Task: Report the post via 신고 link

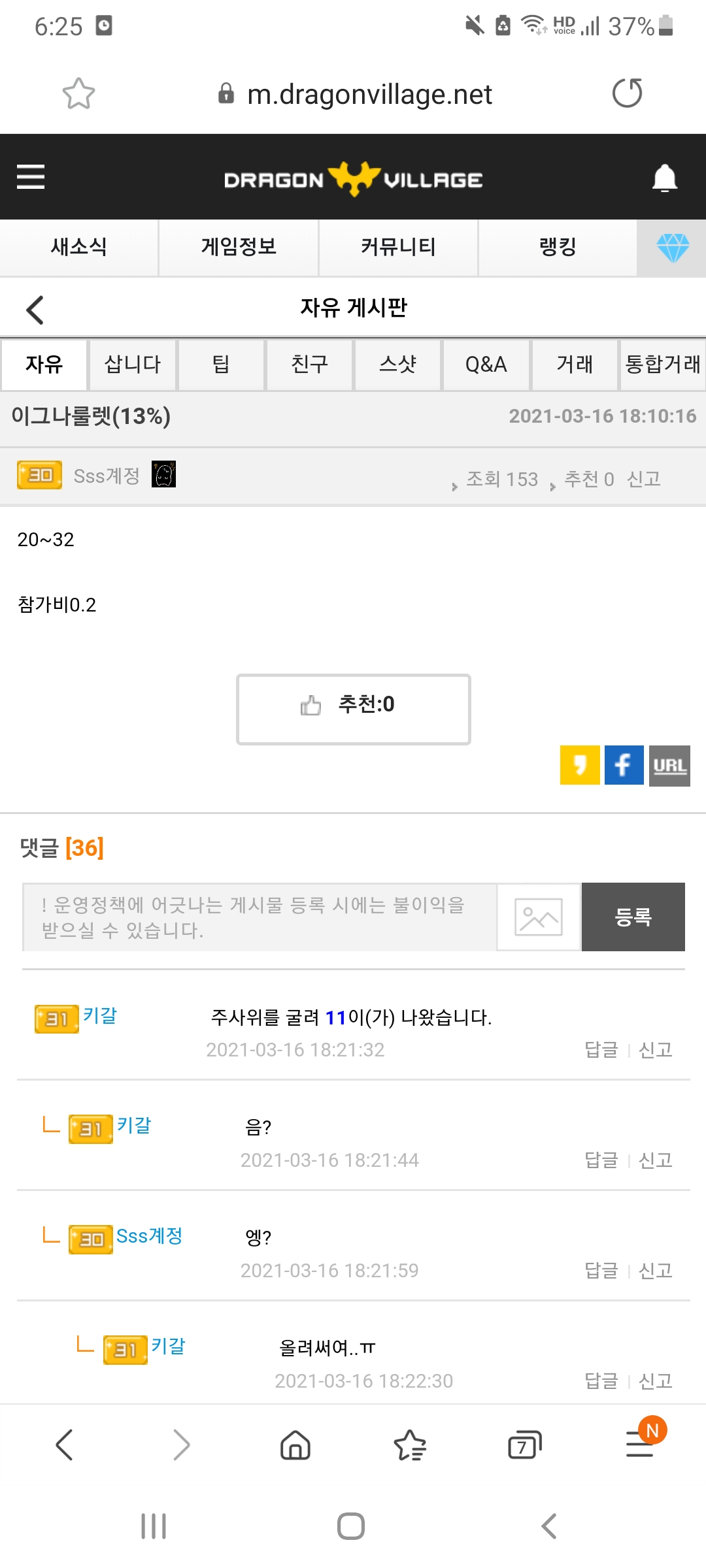Action: [x=643, y=479]
